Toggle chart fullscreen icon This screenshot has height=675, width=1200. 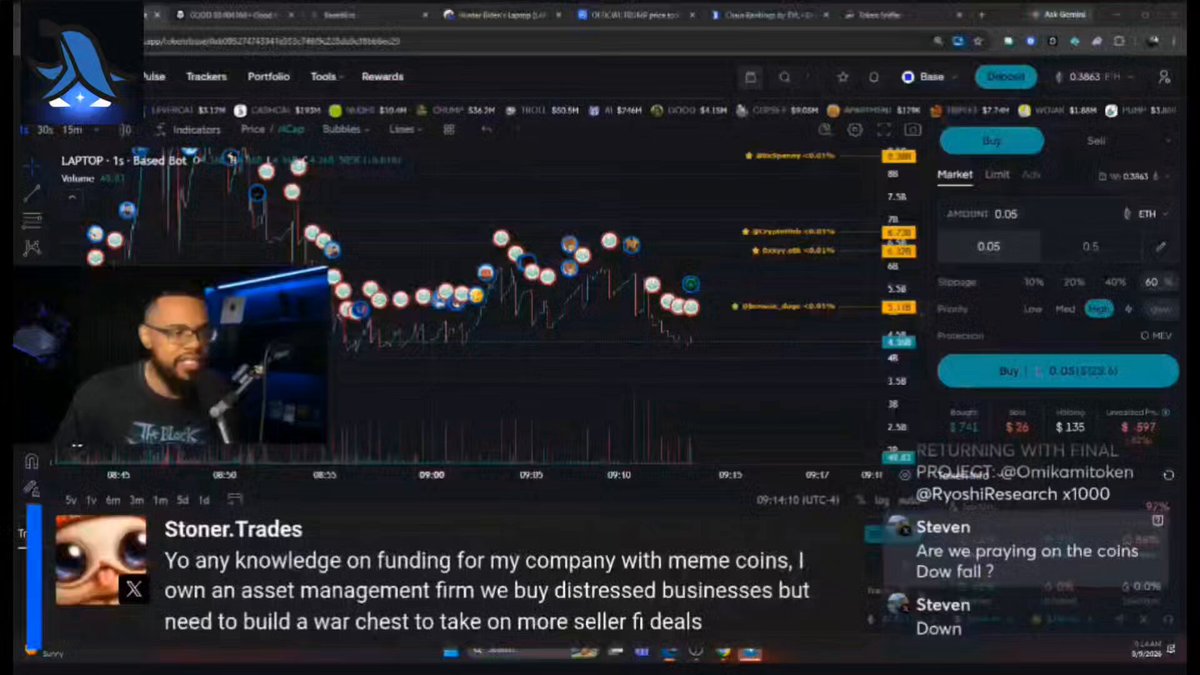click(884, 130)
